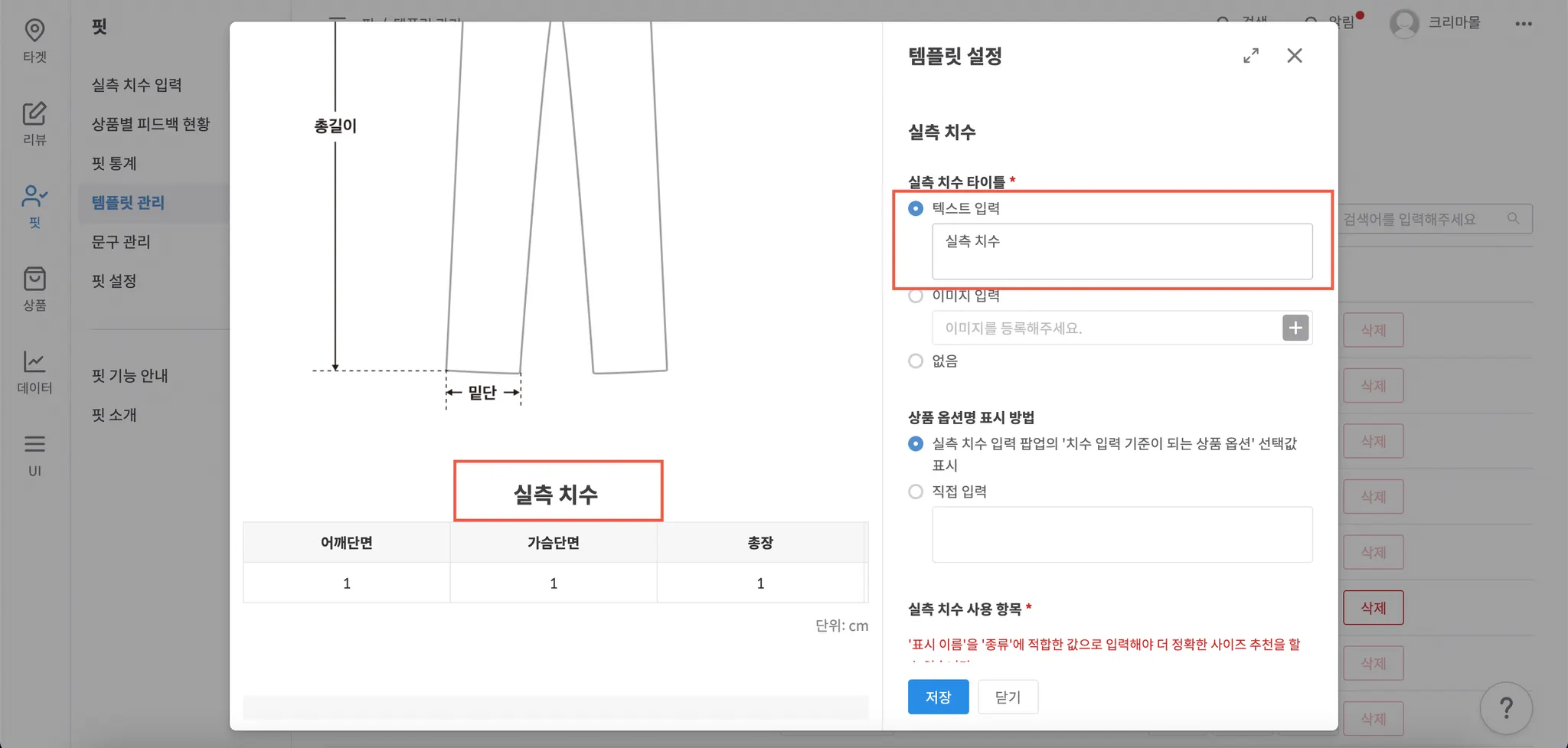
Task: Select the 없음 radio option
Action: click(916, 361)
